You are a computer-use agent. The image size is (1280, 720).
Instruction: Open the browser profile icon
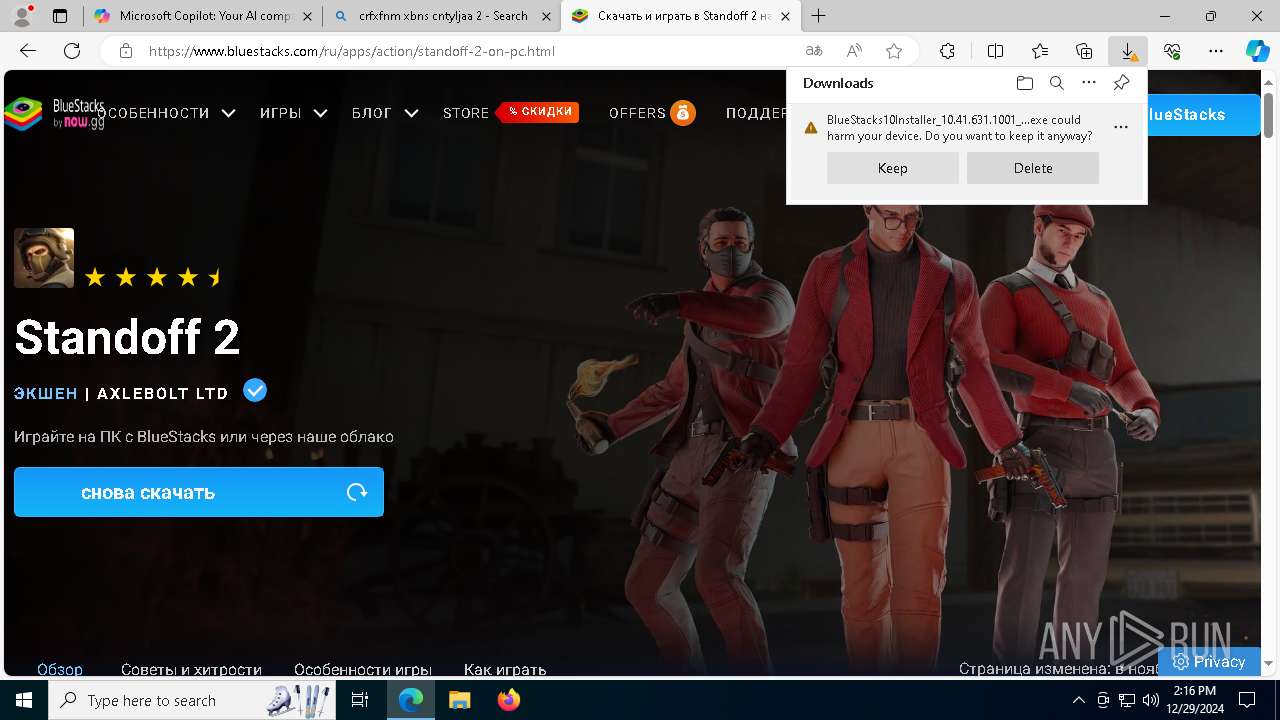(x=23, y=16)
